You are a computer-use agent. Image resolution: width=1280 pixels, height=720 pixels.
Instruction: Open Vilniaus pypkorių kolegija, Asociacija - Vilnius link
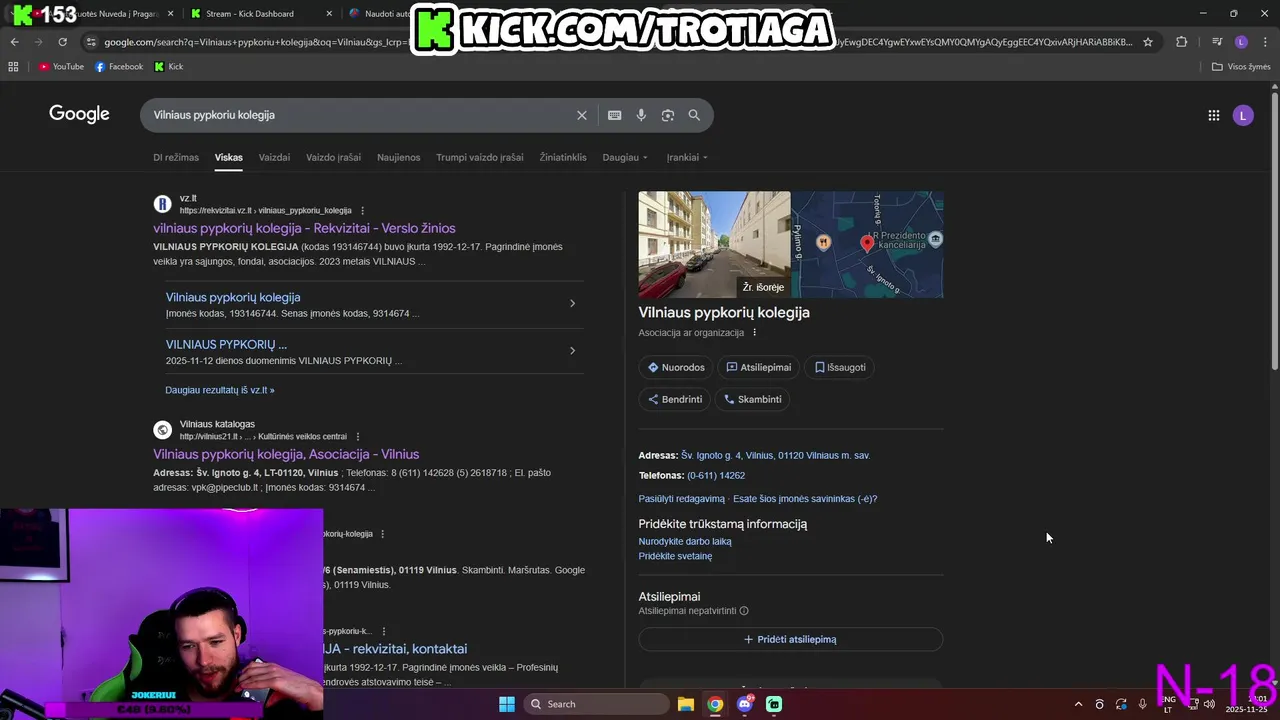point(286,454)
